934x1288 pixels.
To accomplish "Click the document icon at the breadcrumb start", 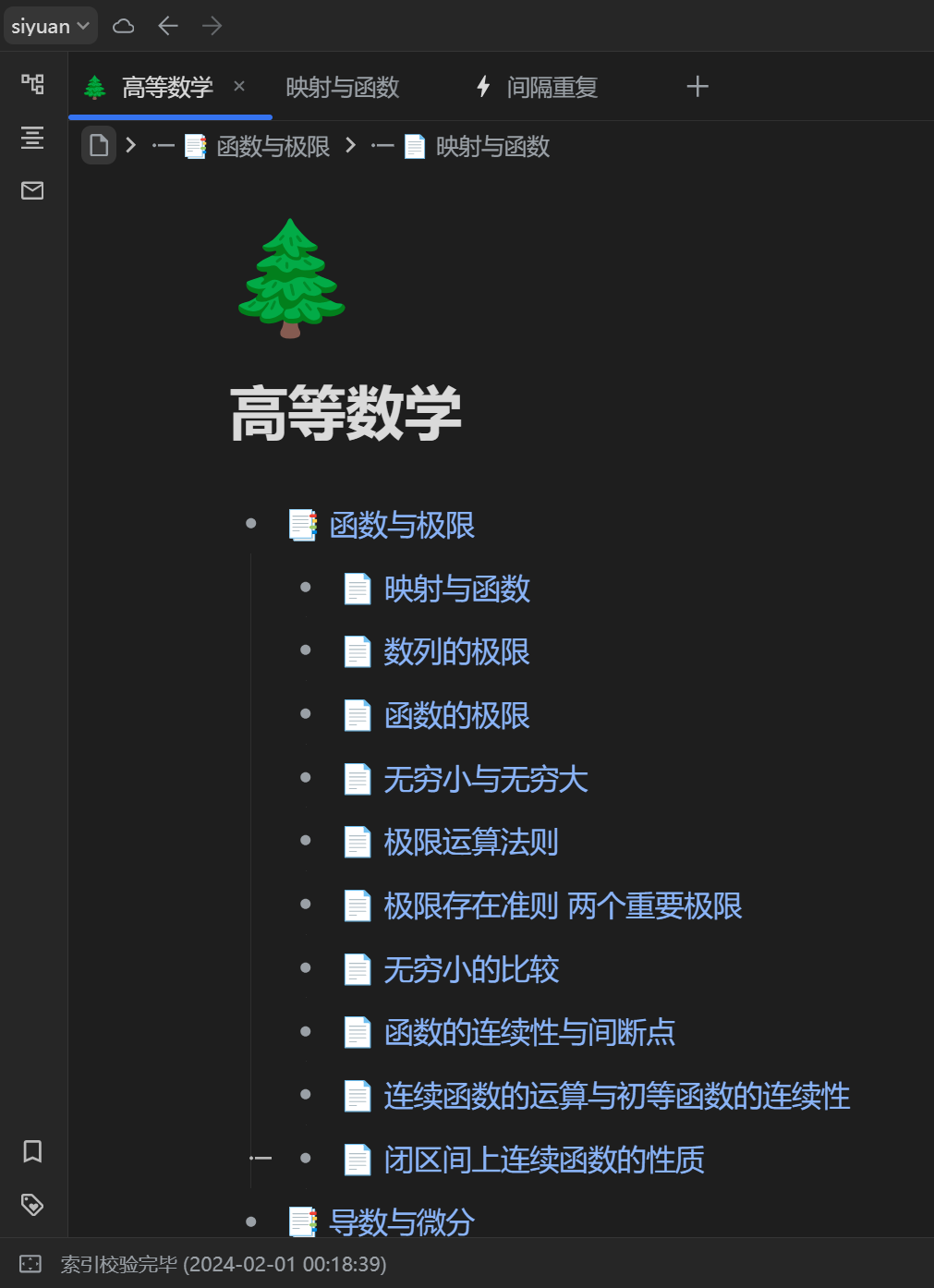I will click(99, 146).
